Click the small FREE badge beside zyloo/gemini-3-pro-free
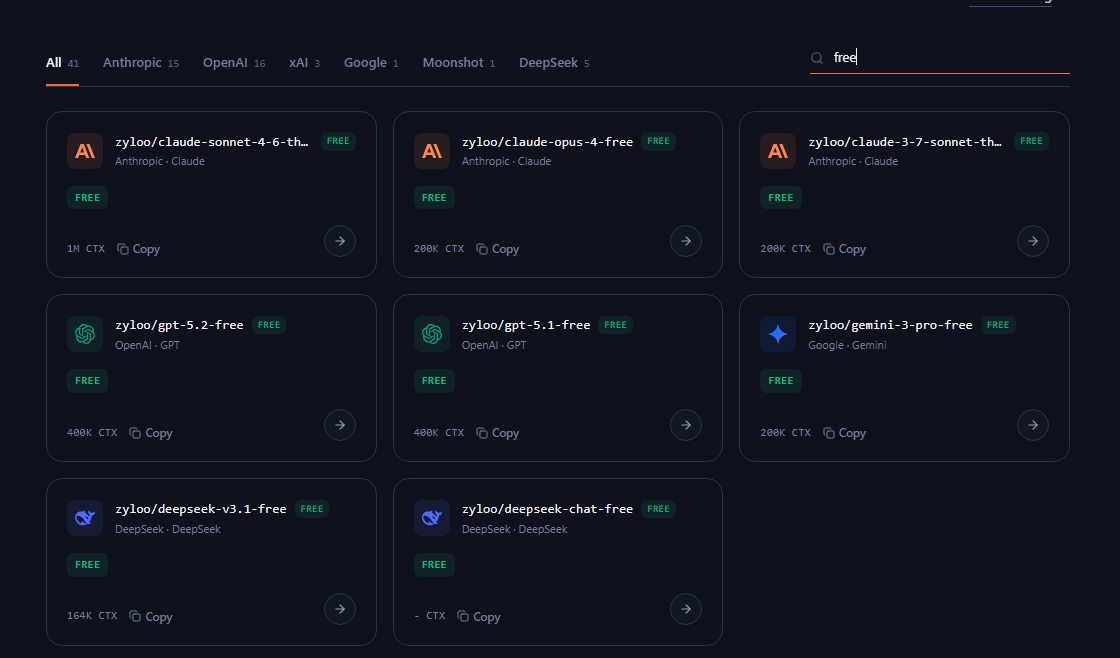Screen dimensions: 1120x658 998,324
